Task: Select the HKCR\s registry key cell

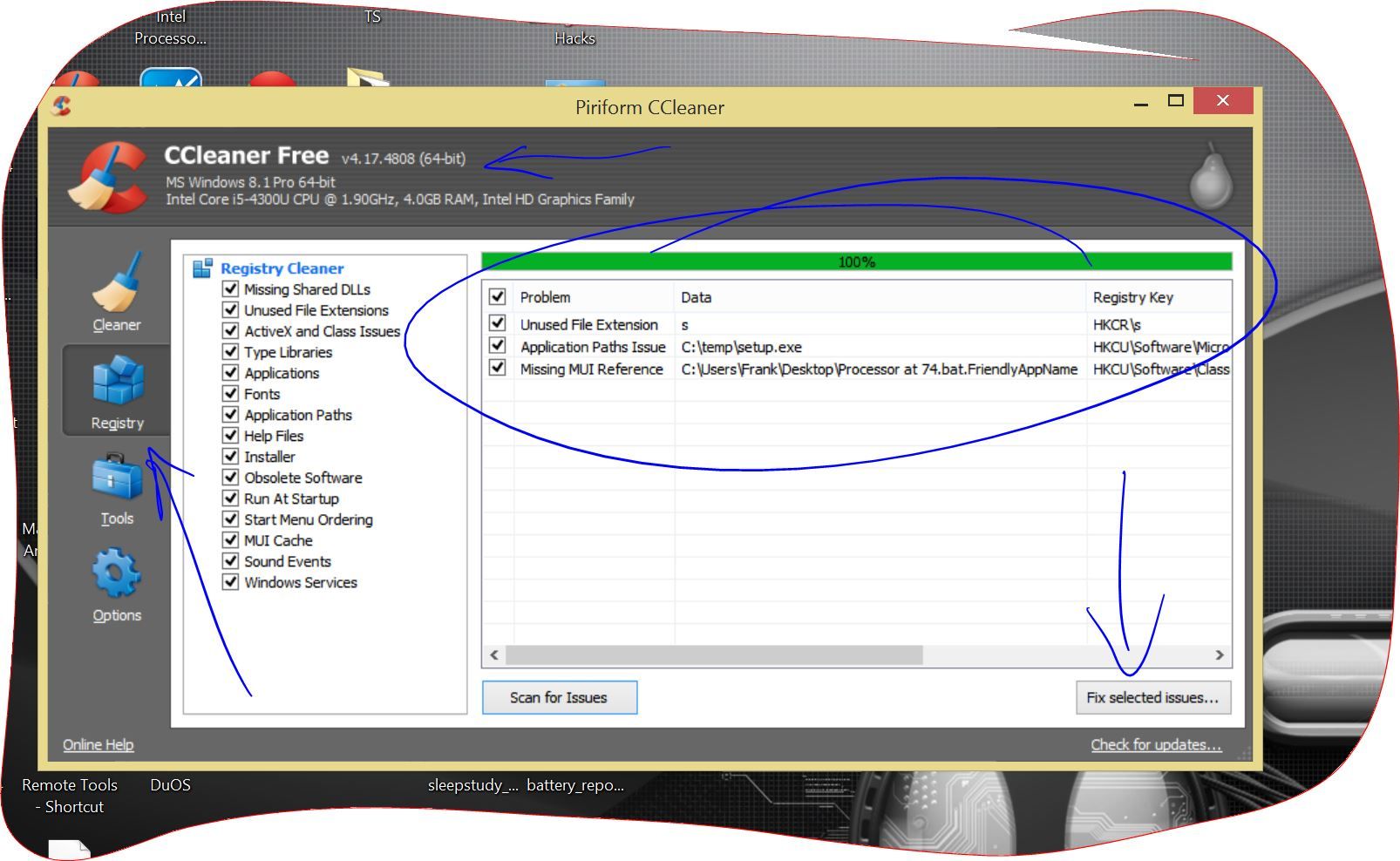Action: click(1117, 324)
